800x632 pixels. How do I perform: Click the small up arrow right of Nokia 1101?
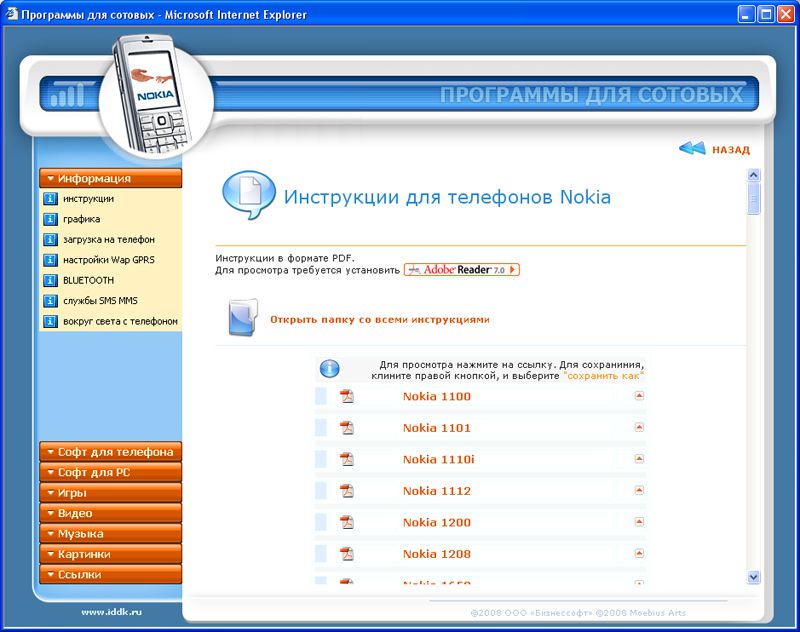coord(639,427)
